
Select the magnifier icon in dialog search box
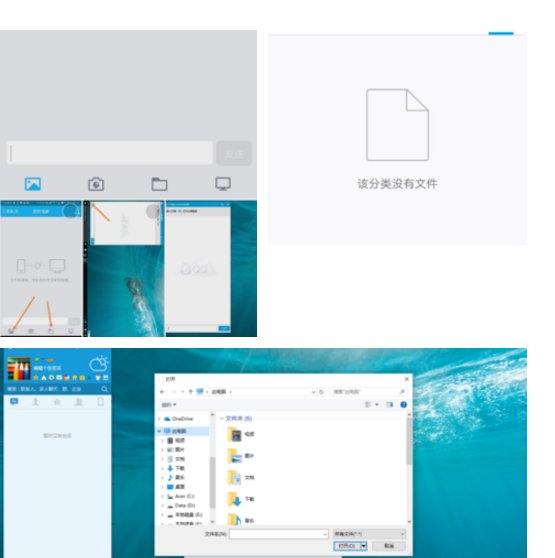pyautogui.click(x=402, y=392)
